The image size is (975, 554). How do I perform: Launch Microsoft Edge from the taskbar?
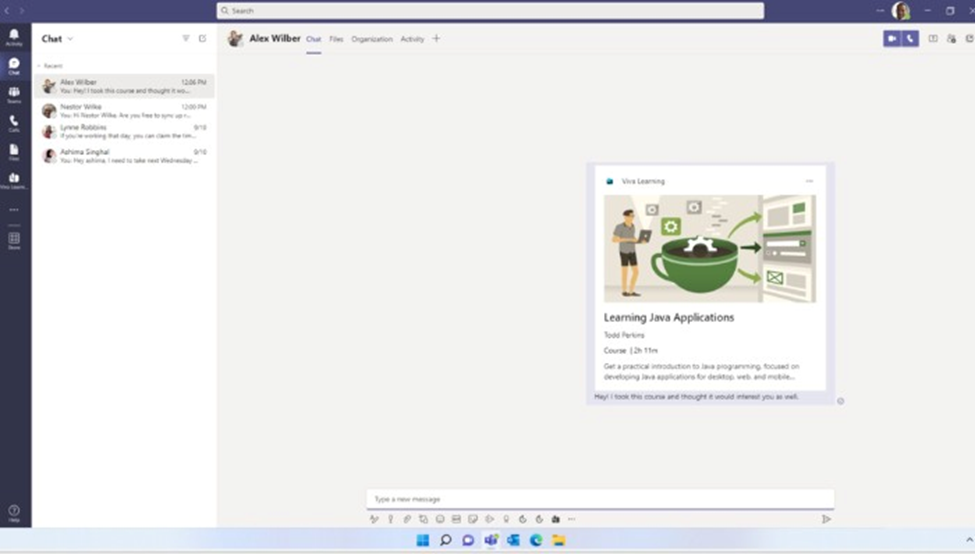tap(536, 540)
